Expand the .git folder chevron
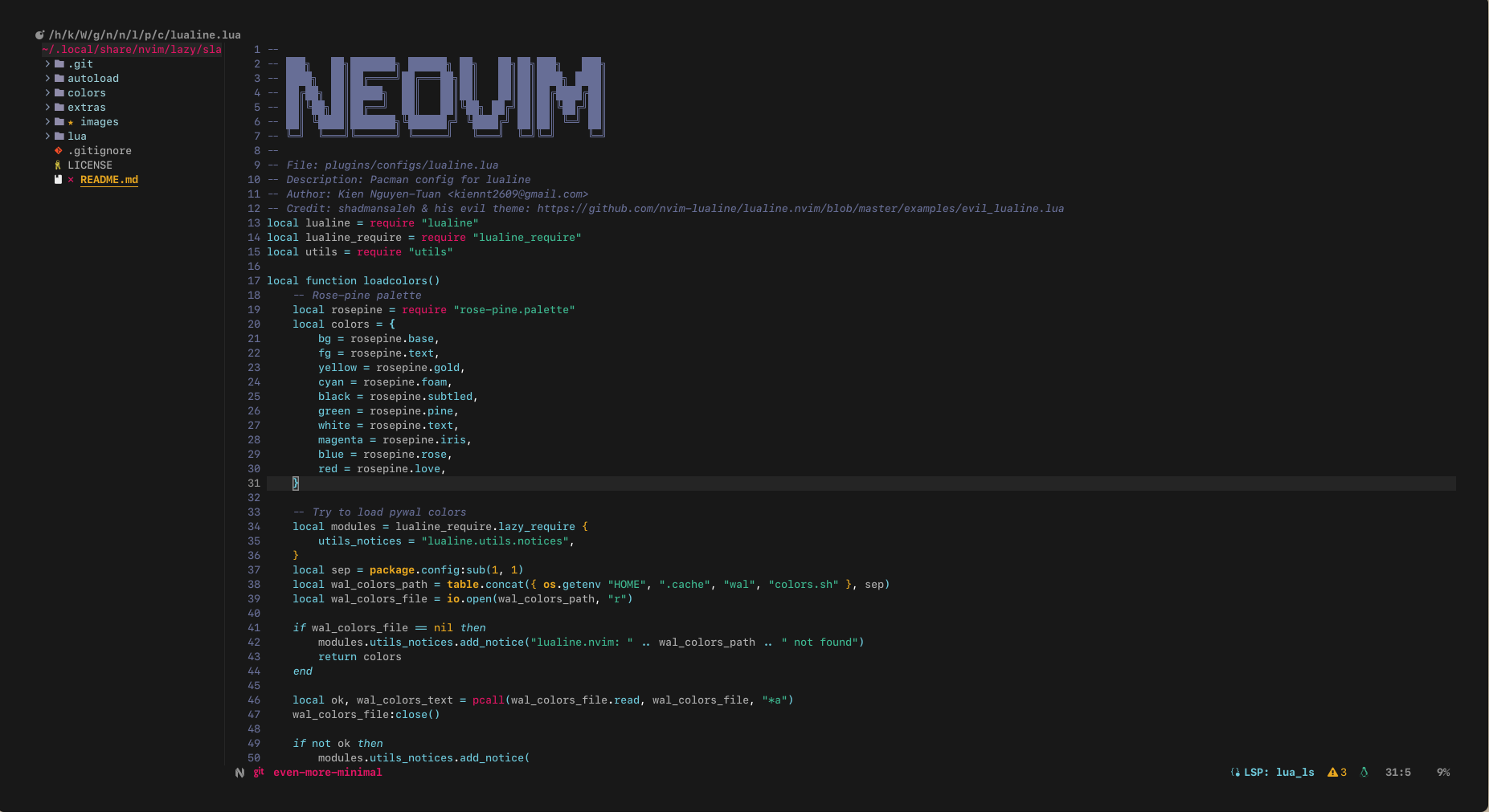 pos(47,63)
